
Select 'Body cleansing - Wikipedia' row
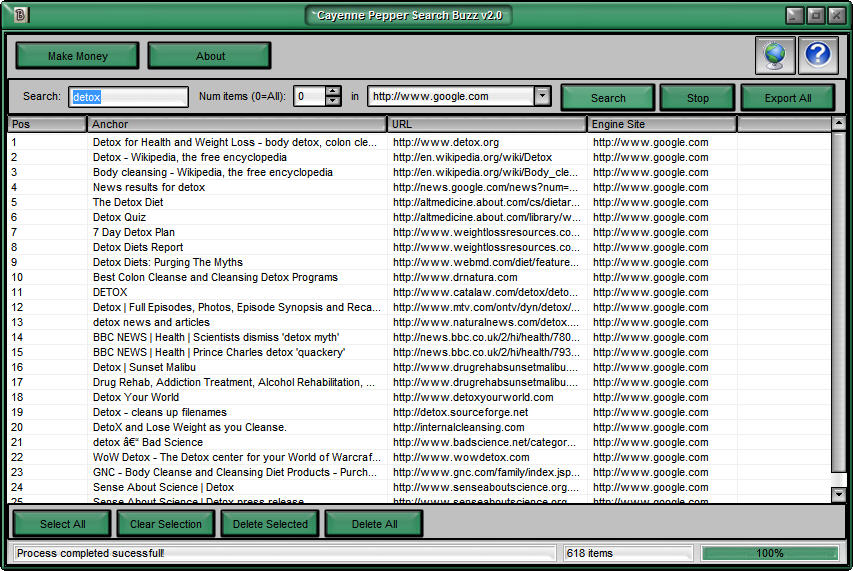click(x=419, y=172)
